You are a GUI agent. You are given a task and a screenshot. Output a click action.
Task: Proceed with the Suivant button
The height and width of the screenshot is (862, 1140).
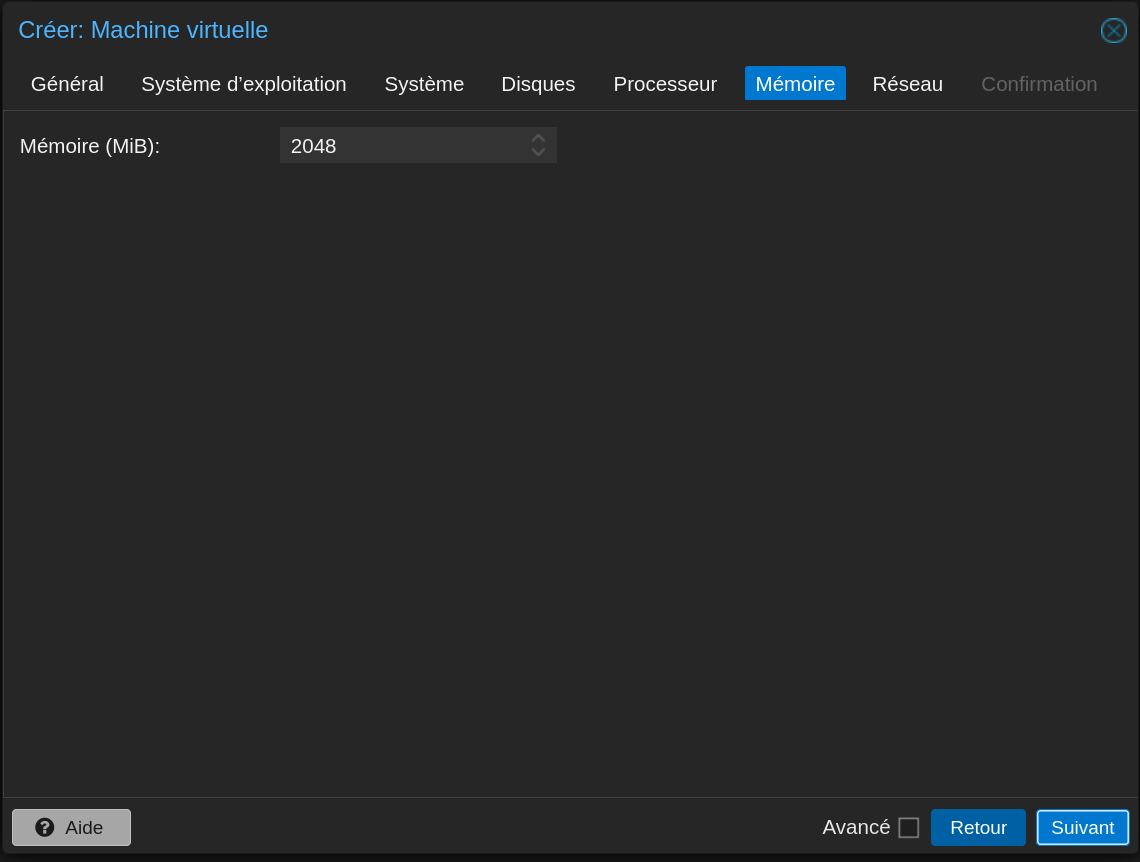(x=1082, y=827)
